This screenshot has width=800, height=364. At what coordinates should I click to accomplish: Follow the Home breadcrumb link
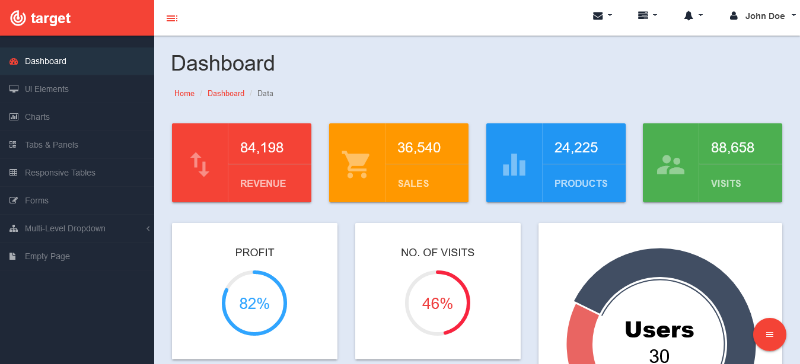pyautogui.click(x=184, y=93)
